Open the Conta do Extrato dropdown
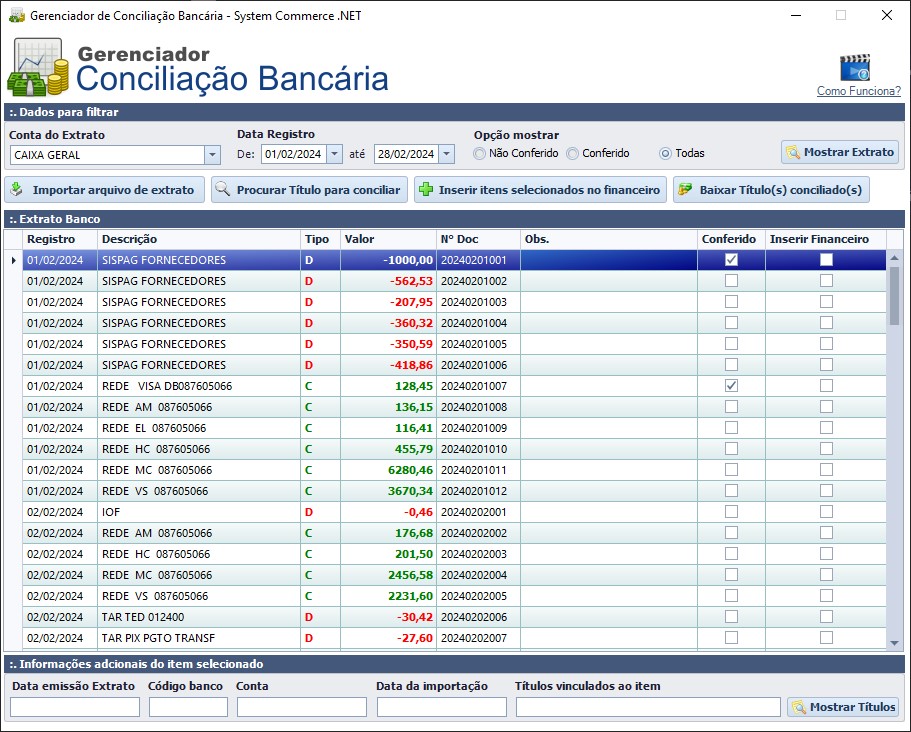The image size is (911, 732). 212,155
